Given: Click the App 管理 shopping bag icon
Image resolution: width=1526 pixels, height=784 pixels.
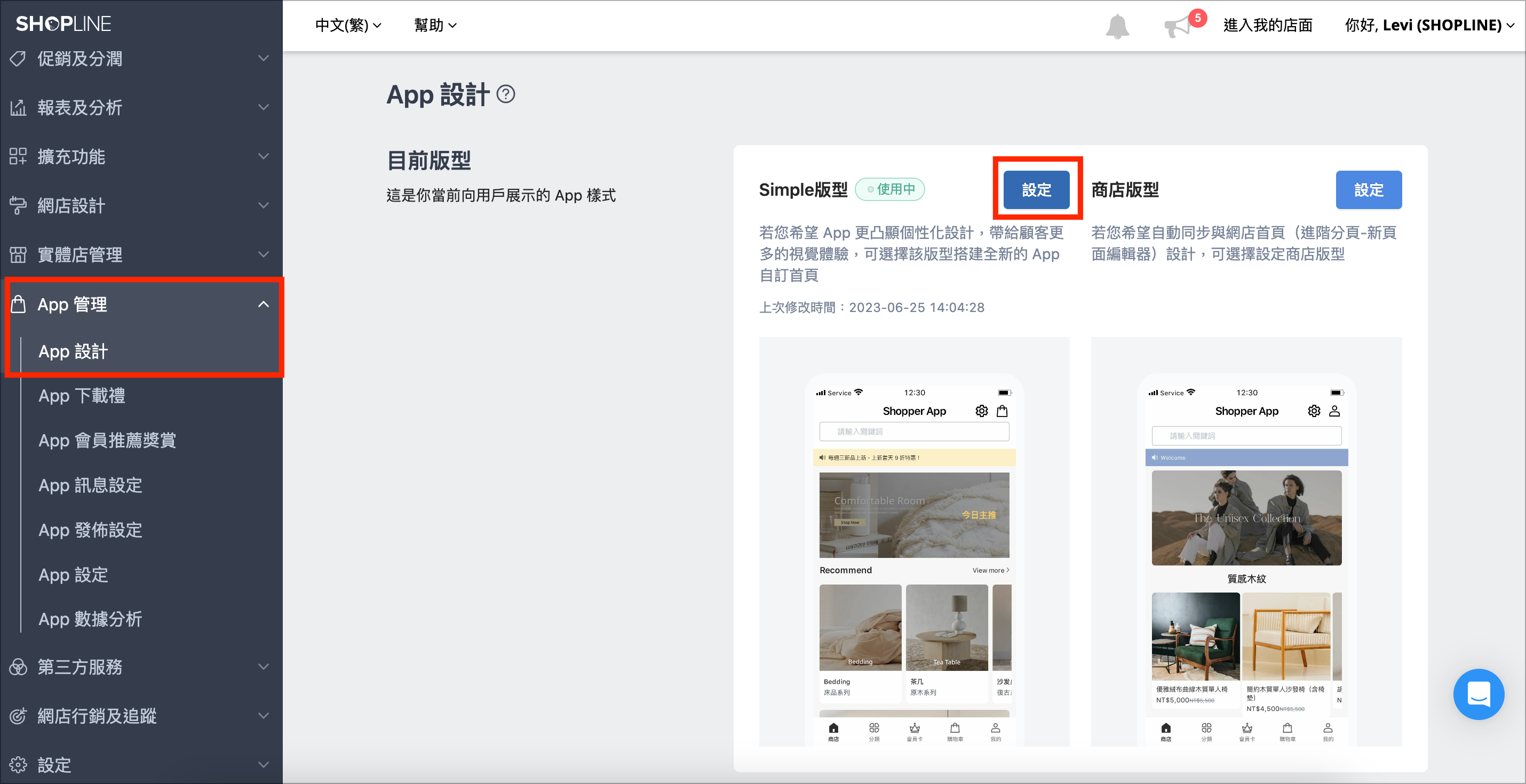Looking at the screenshot, I should 18,304.
